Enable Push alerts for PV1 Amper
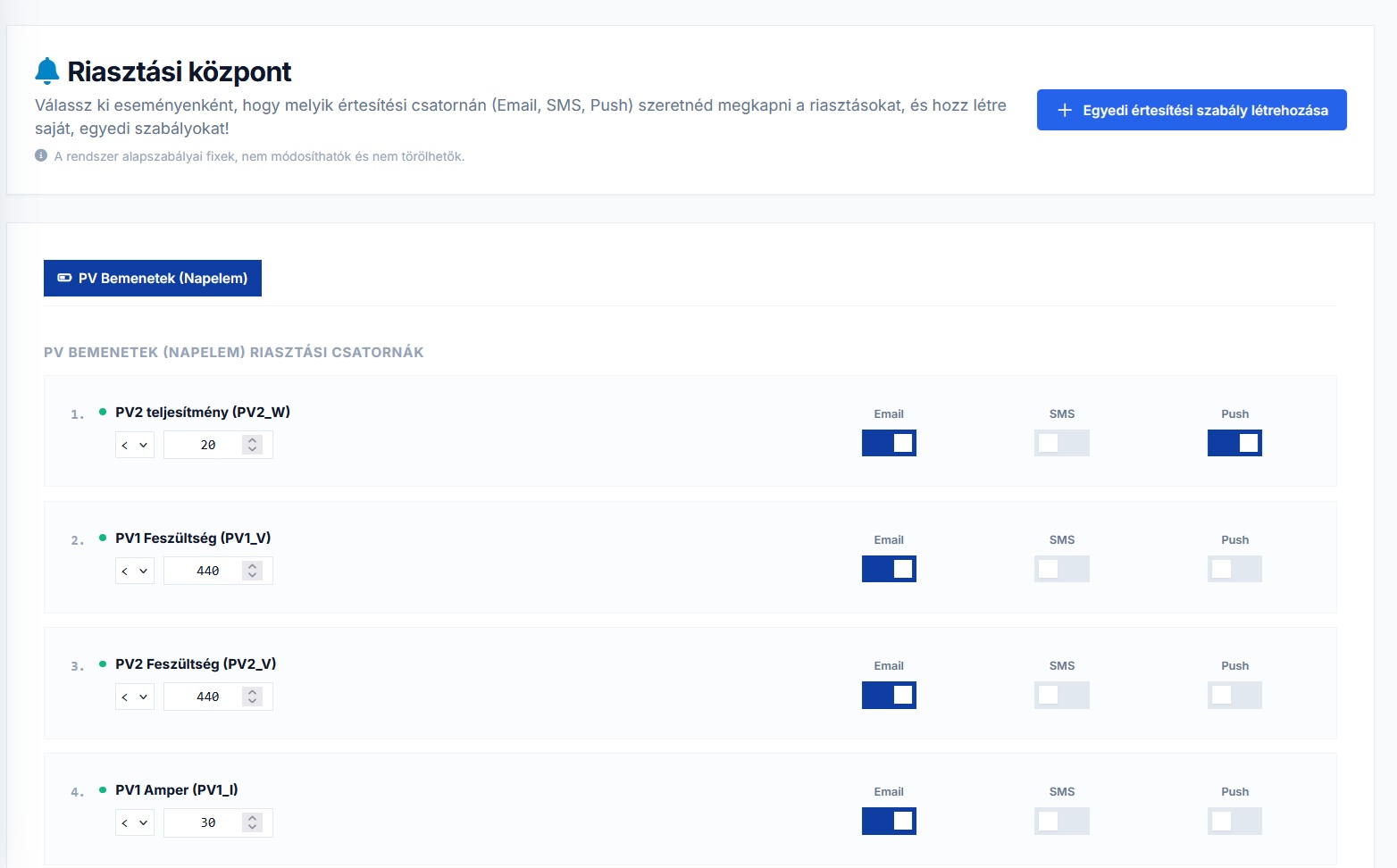Viewport: 1397px width, 868px height. (x=1234, y=821)
